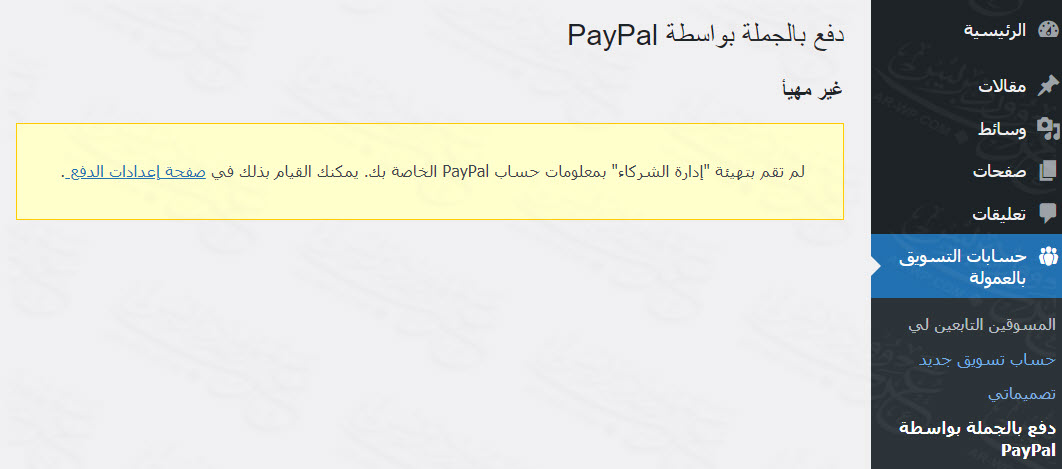The image size is (1062, 469).
Task: Click the speech bubble icon beside تعليقات
Action: pyautogui.click(x=1047, y=214)
